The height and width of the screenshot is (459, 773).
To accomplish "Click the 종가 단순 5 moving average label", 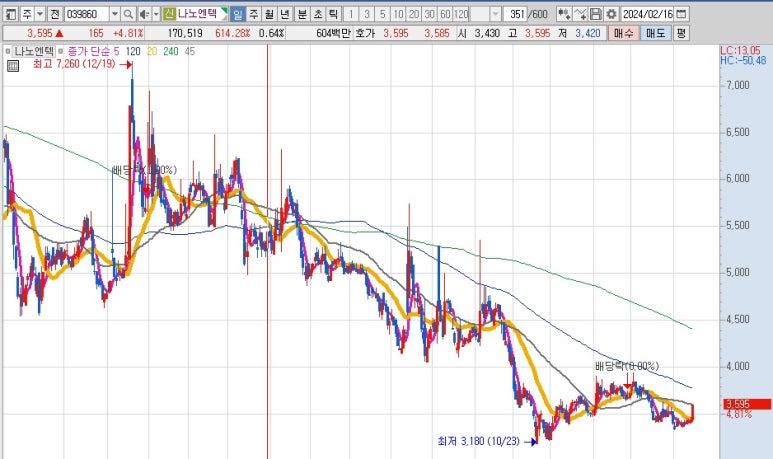I will click(93, 51).
